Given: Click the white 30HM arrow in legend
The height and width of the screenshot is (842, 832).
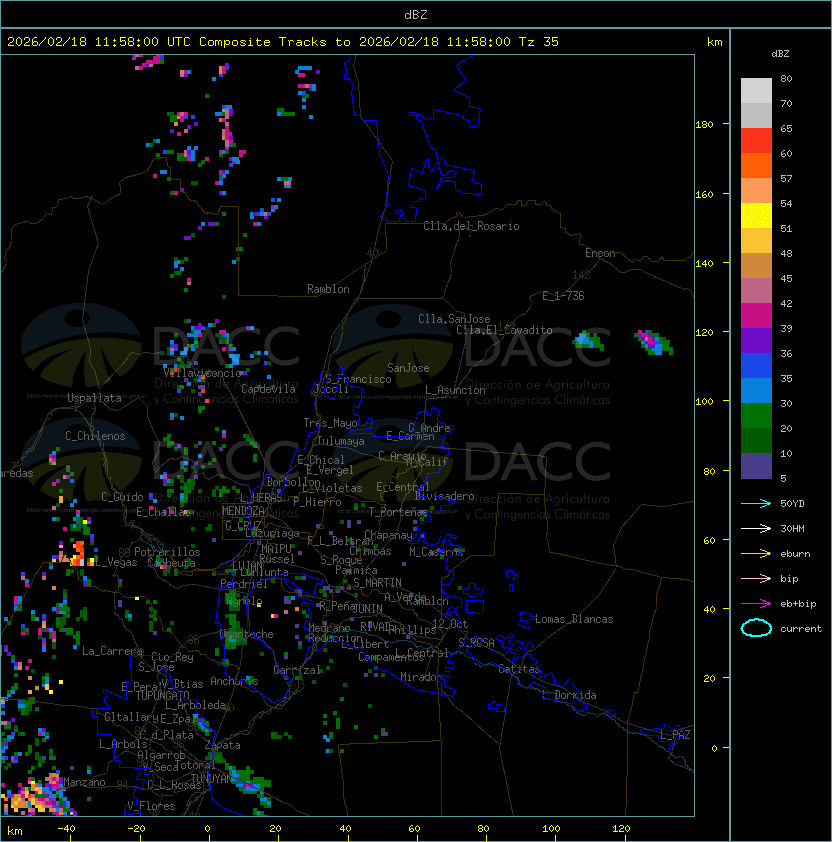Looking at the screenshot, I should (756, 528).
